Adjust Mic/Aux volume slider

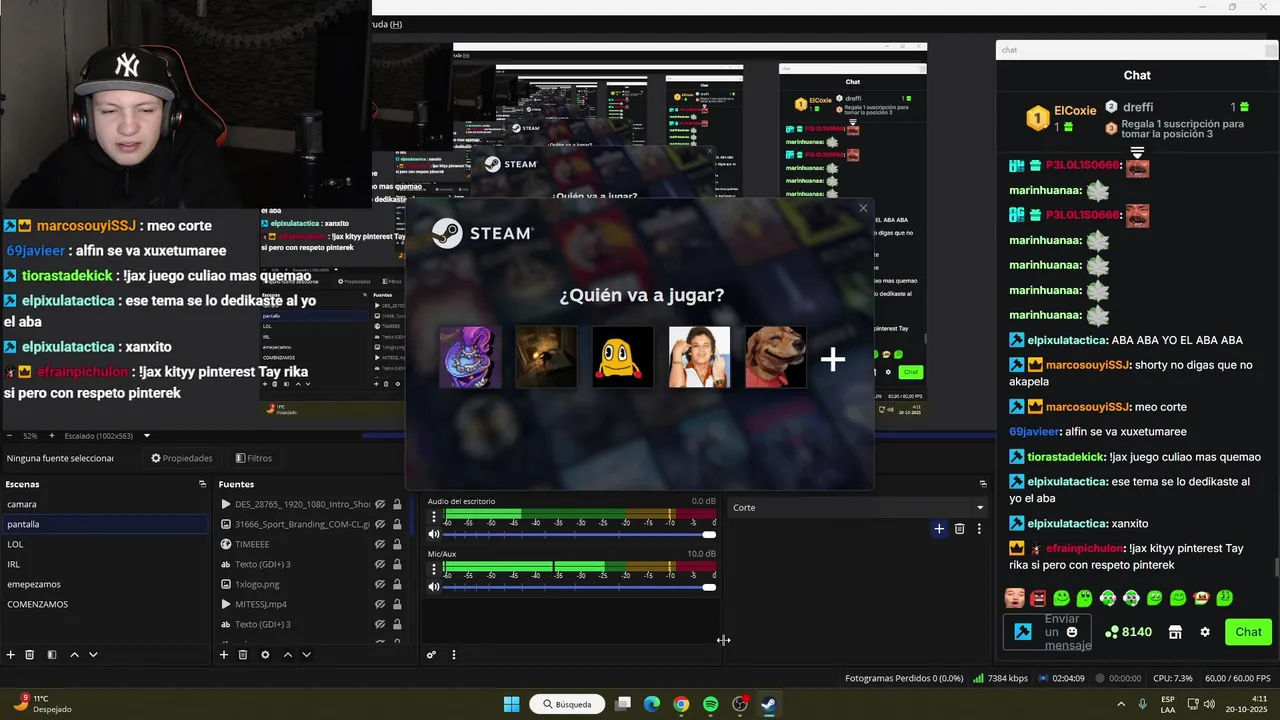(x=579, y=587)
